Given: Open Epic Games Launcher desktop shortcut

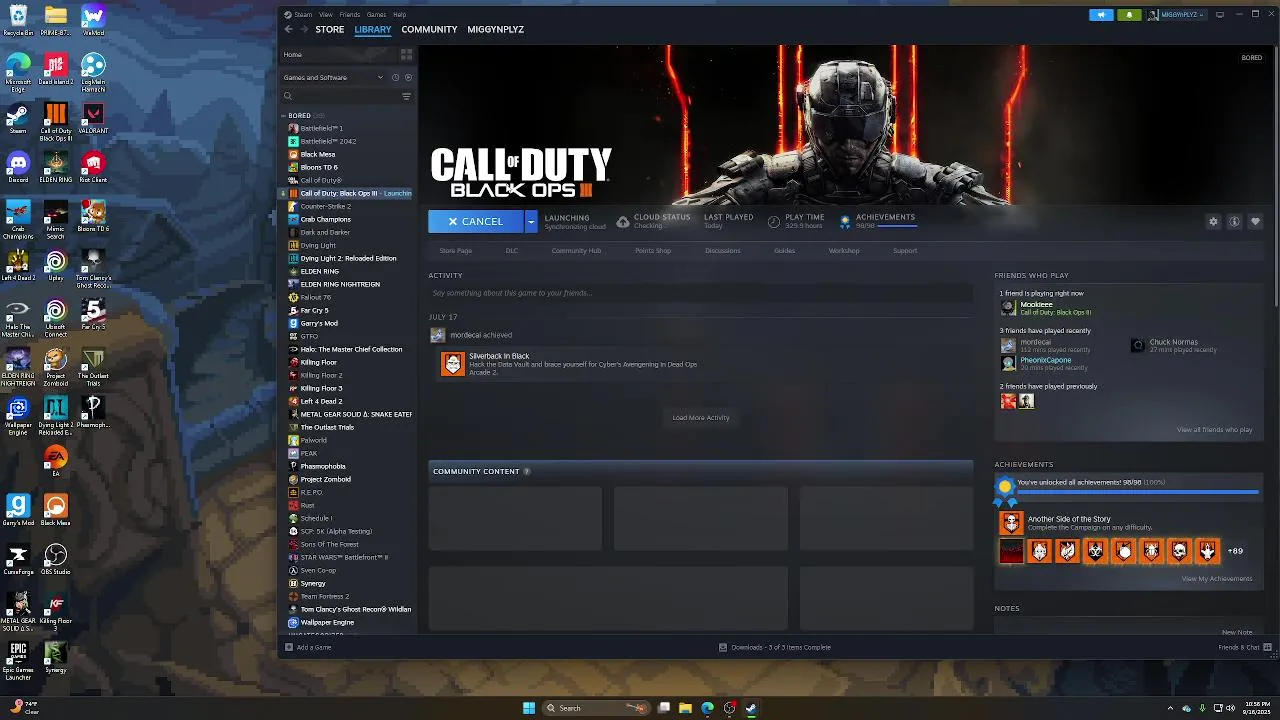Looking at the screenshot, I should 18,661.
